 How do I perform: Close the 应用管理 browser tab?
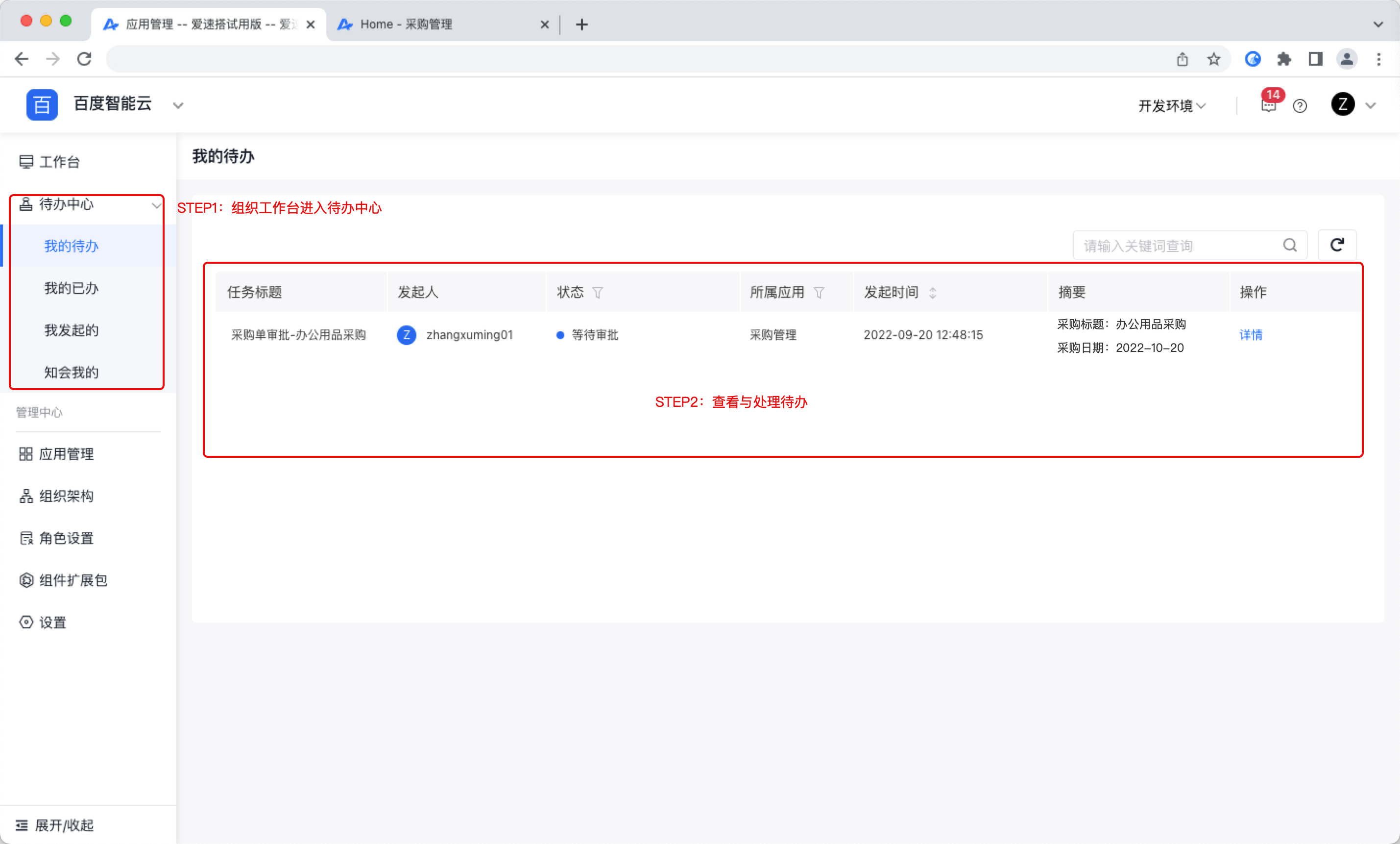tap(310, 25)
